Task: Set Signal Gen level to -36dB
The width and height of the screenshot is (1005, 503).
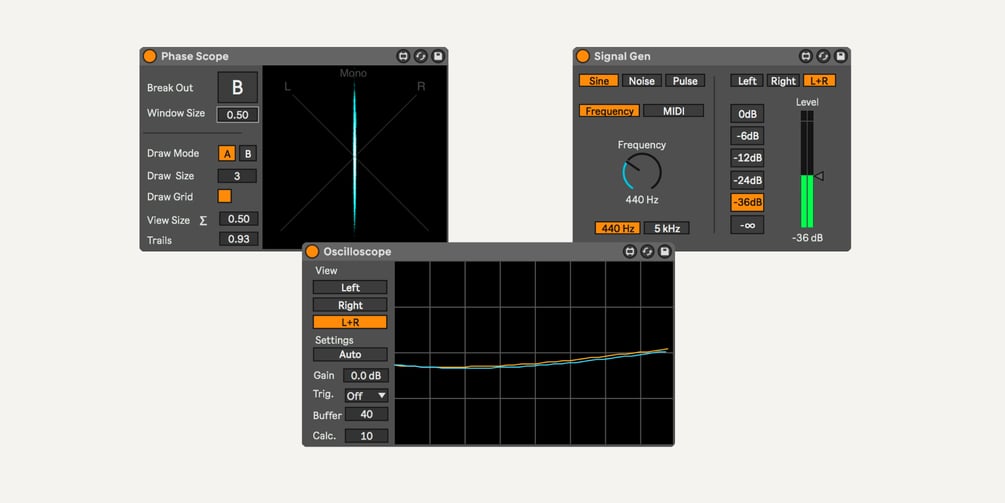Action: (747, 202)
